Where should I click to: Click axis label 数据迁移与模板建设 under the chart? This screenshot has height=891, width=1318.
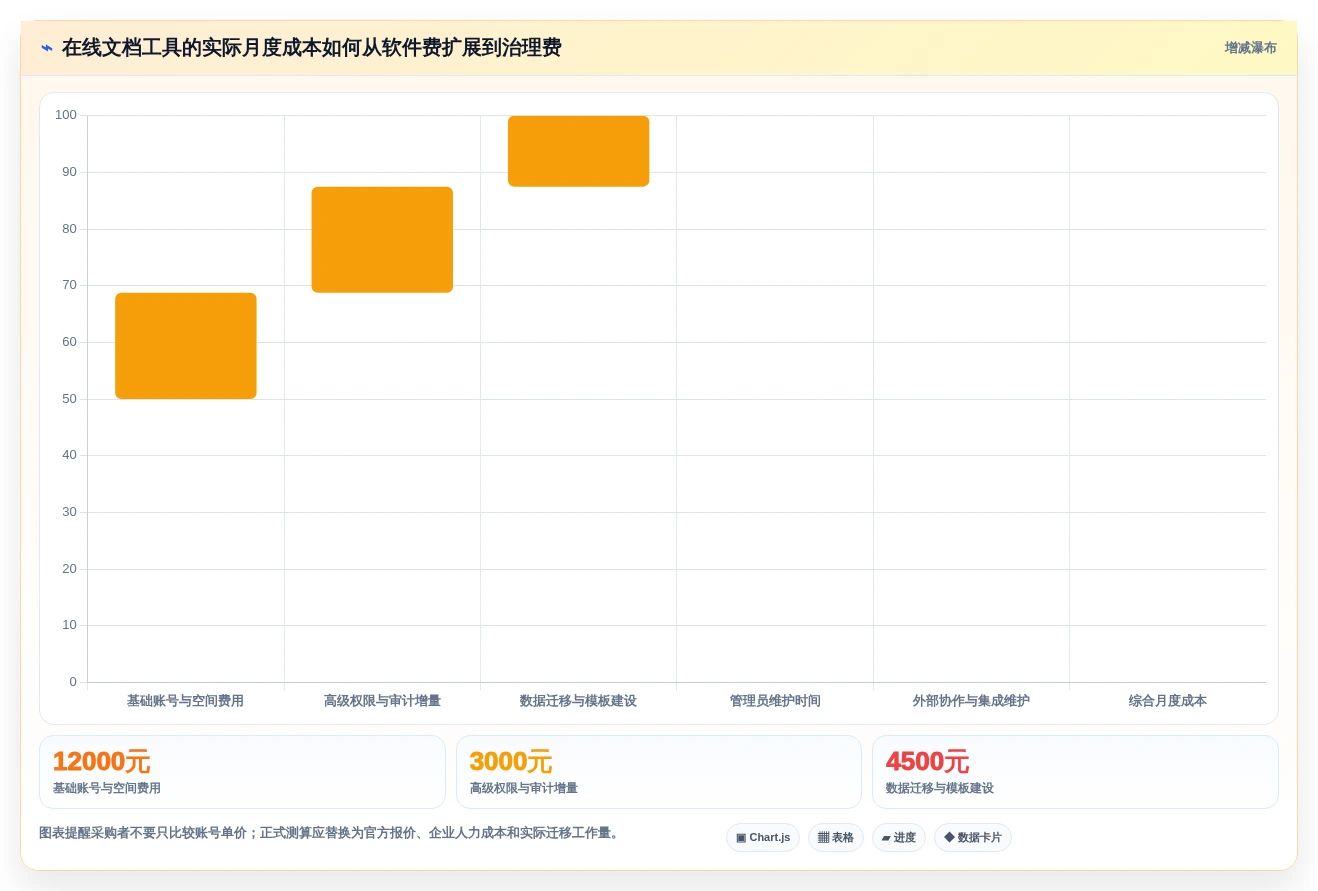tap(578, 701)
